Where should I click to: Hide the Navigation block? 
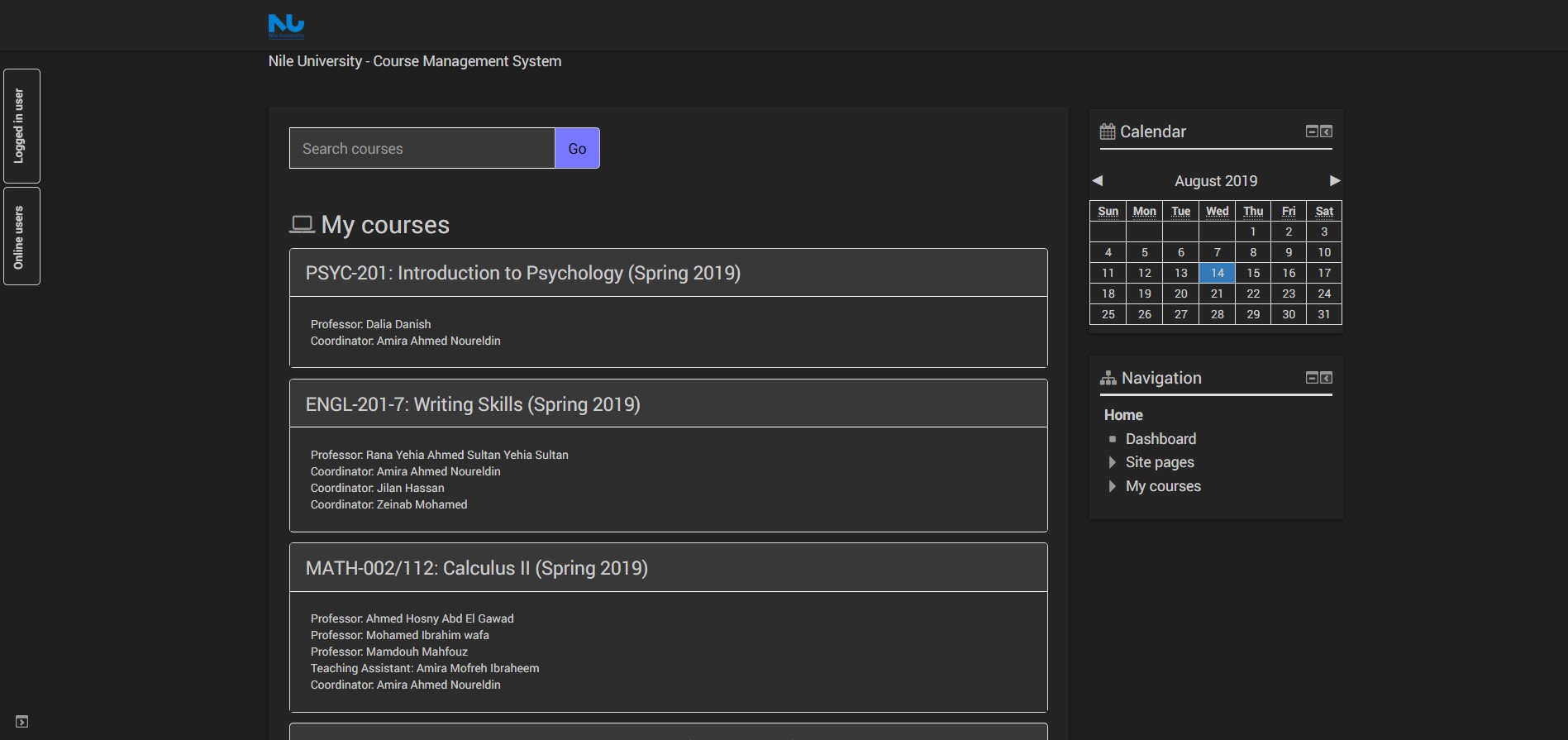point(1311,378)
